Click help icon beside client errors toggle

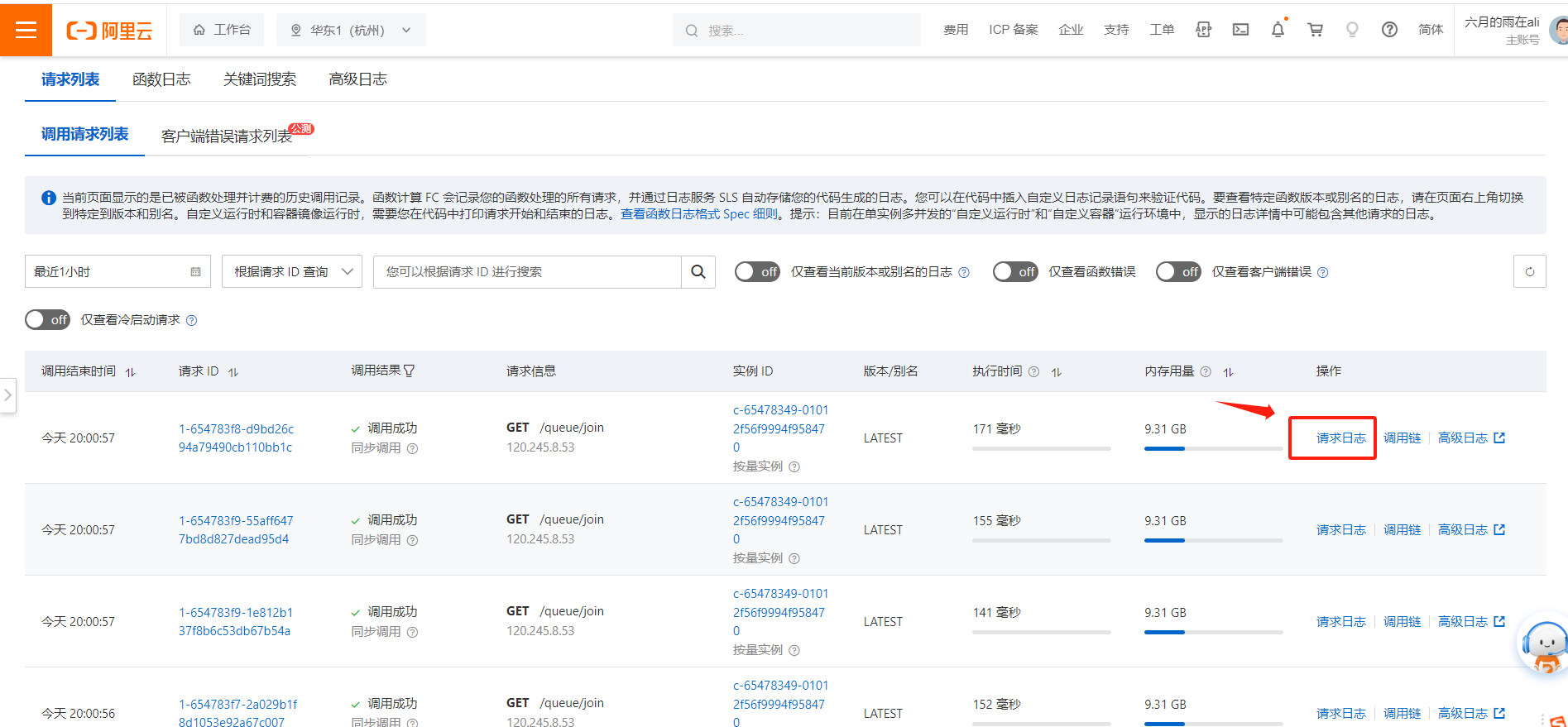[x=1323, y=273]
